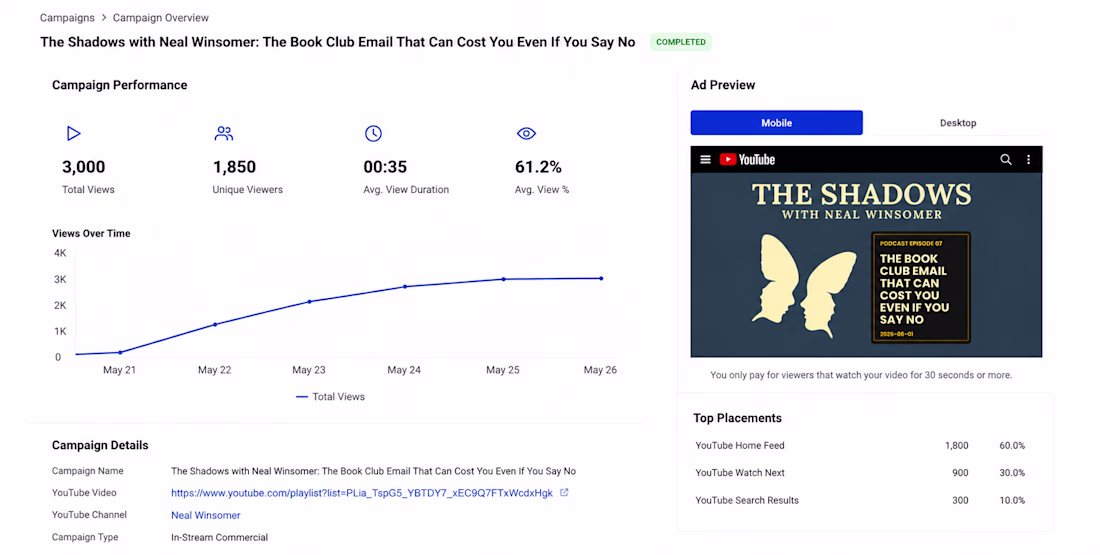Open the YouTube playlist URL link
The height and width of the screenshot is (555, 1100).
pos(362,493)
